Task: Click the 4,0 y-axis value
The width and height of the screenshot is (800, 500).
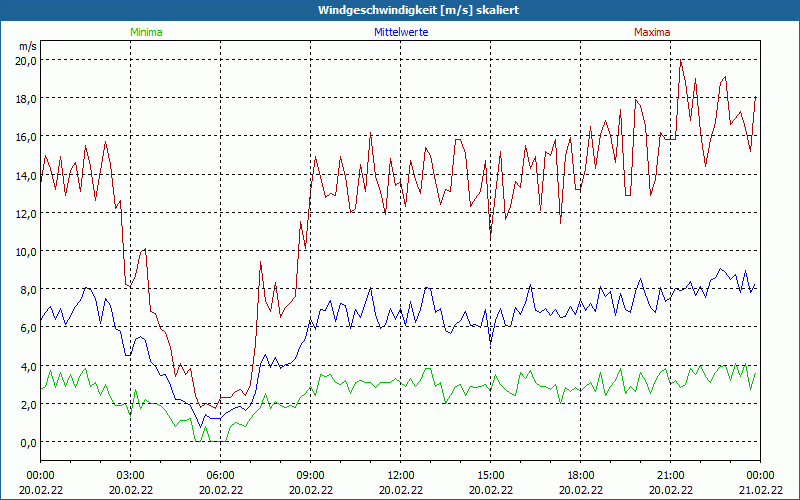Action: click(28, 366)
